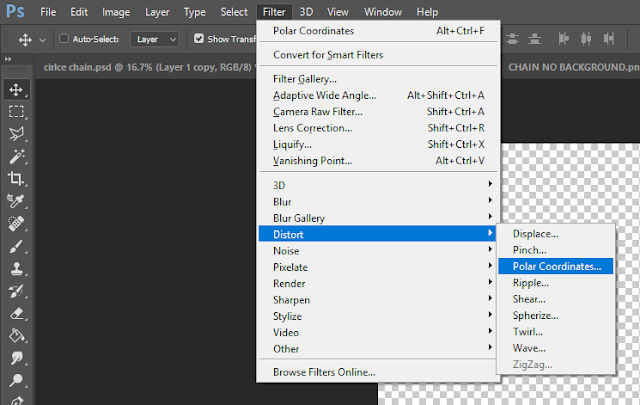Toggle the Auto-Select checkbox
This screenshot has width=640, height=405.
click(64, 39)
